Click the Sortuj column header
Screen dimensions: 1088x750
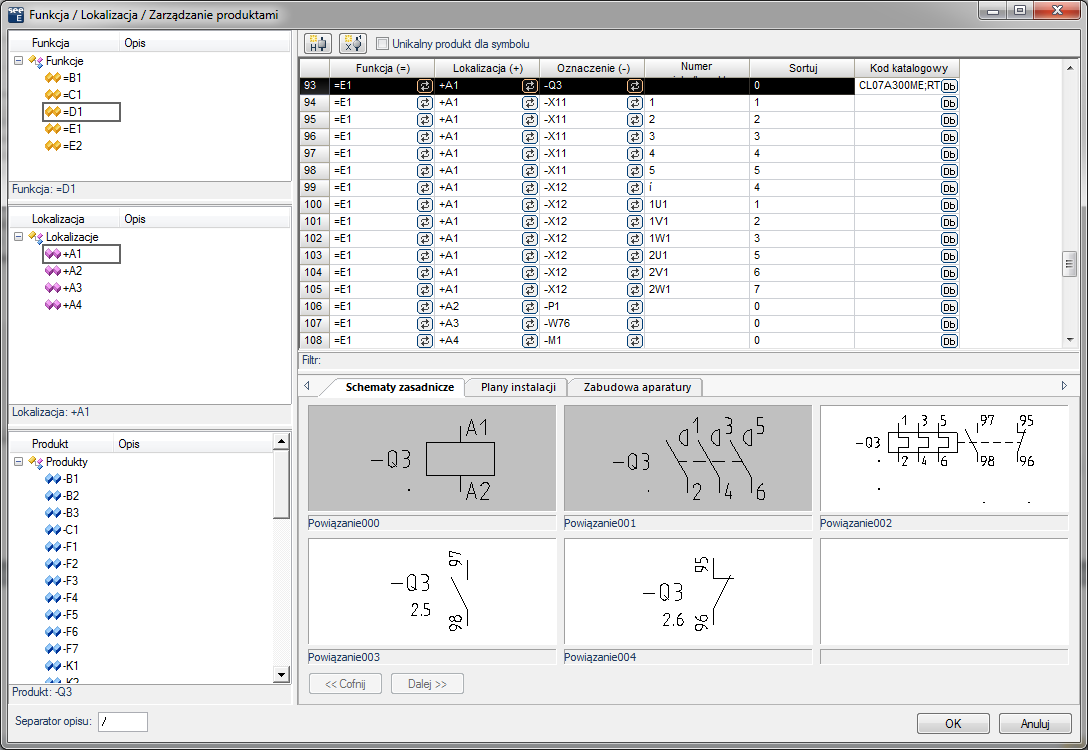(802, 68)
